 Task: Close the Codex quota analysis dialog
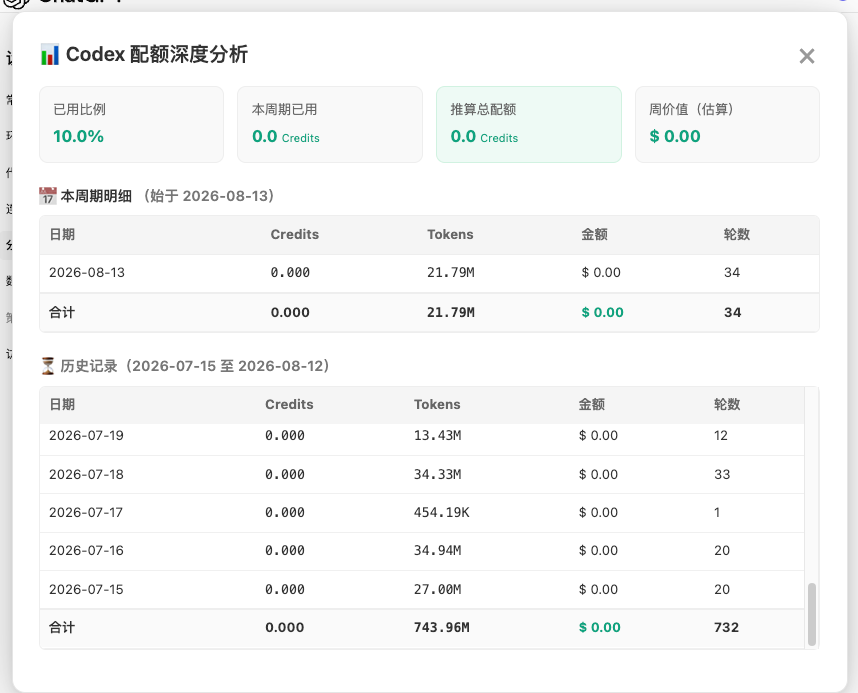807,56
